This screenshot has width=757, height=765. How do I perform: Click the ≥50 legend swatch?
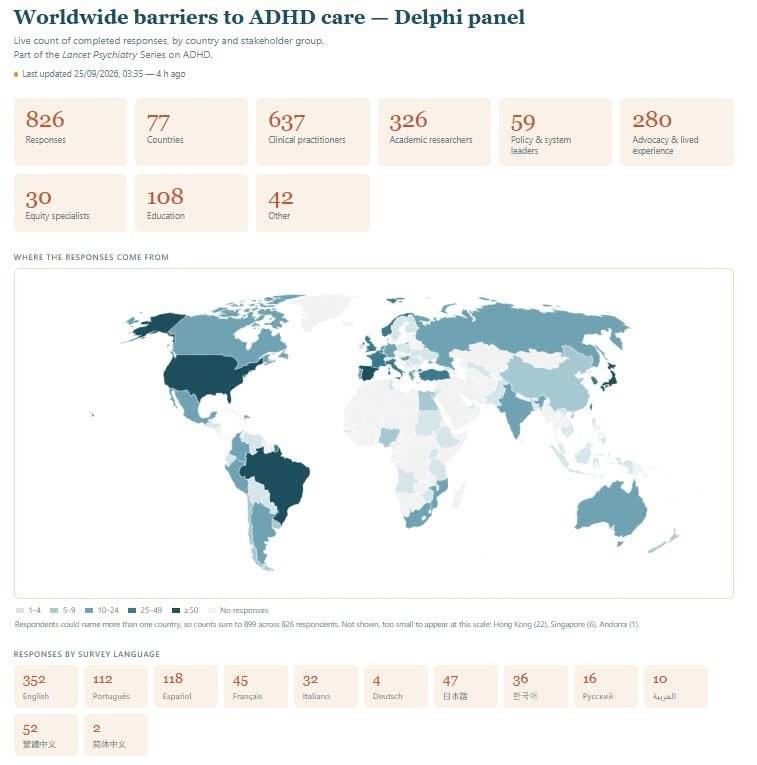(x=176, y=610)
